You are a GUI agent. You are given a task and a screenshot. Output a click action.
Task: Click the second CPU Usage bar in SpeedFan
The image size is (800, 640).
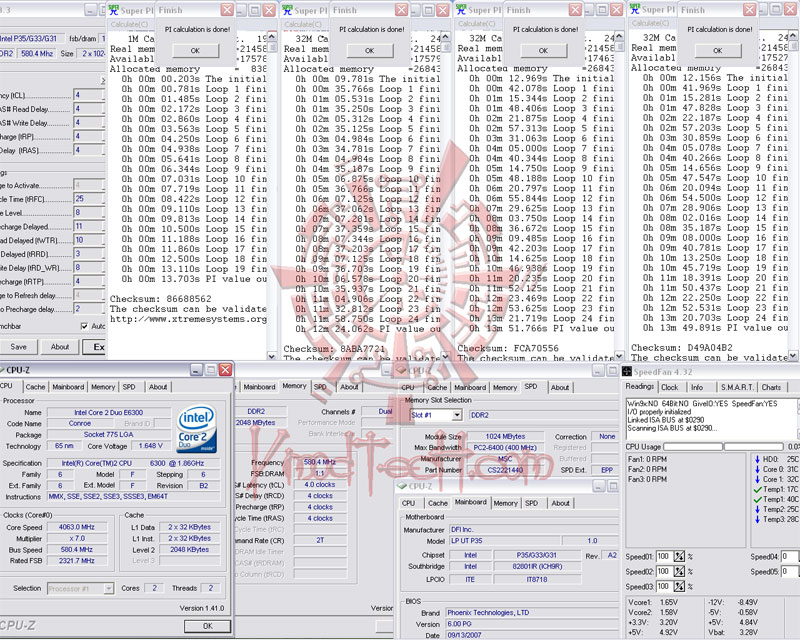point(754,447)
